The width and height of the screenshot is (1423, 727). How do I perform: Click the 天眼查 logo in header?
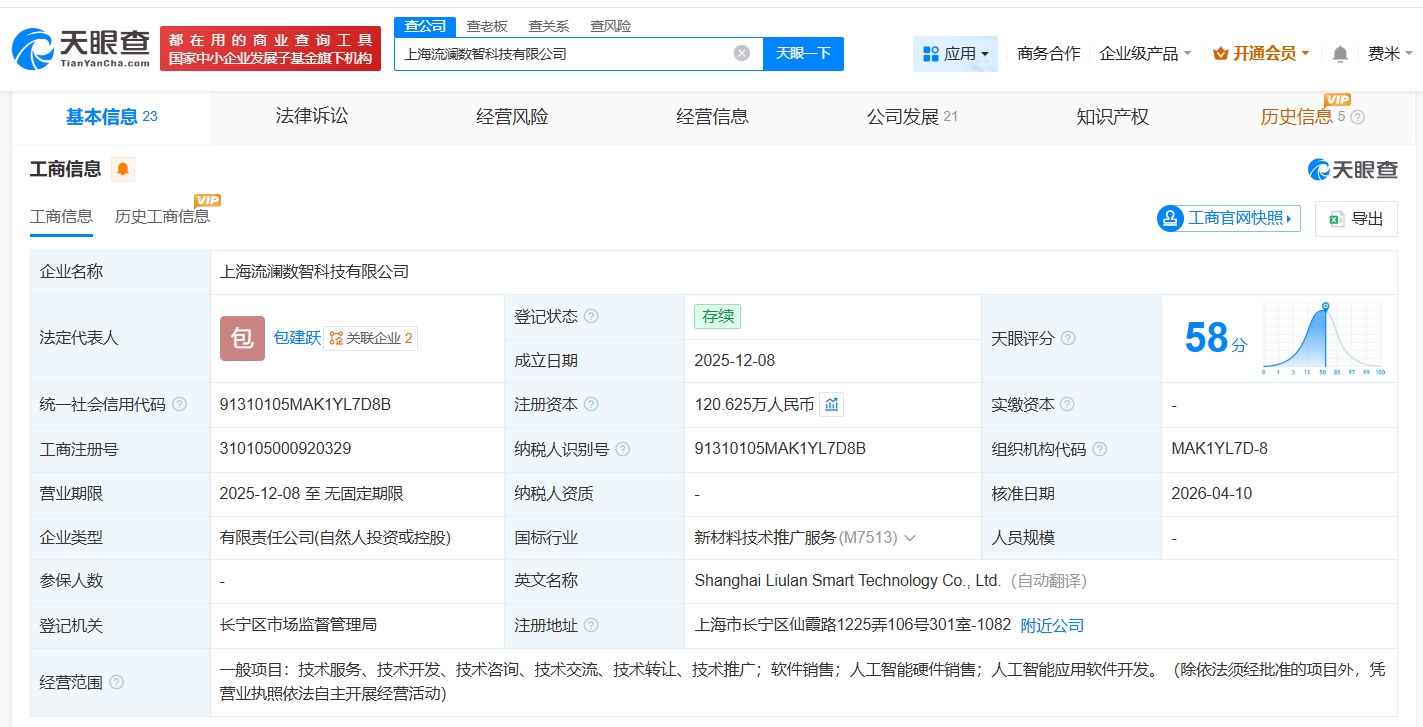pos(81,48)
